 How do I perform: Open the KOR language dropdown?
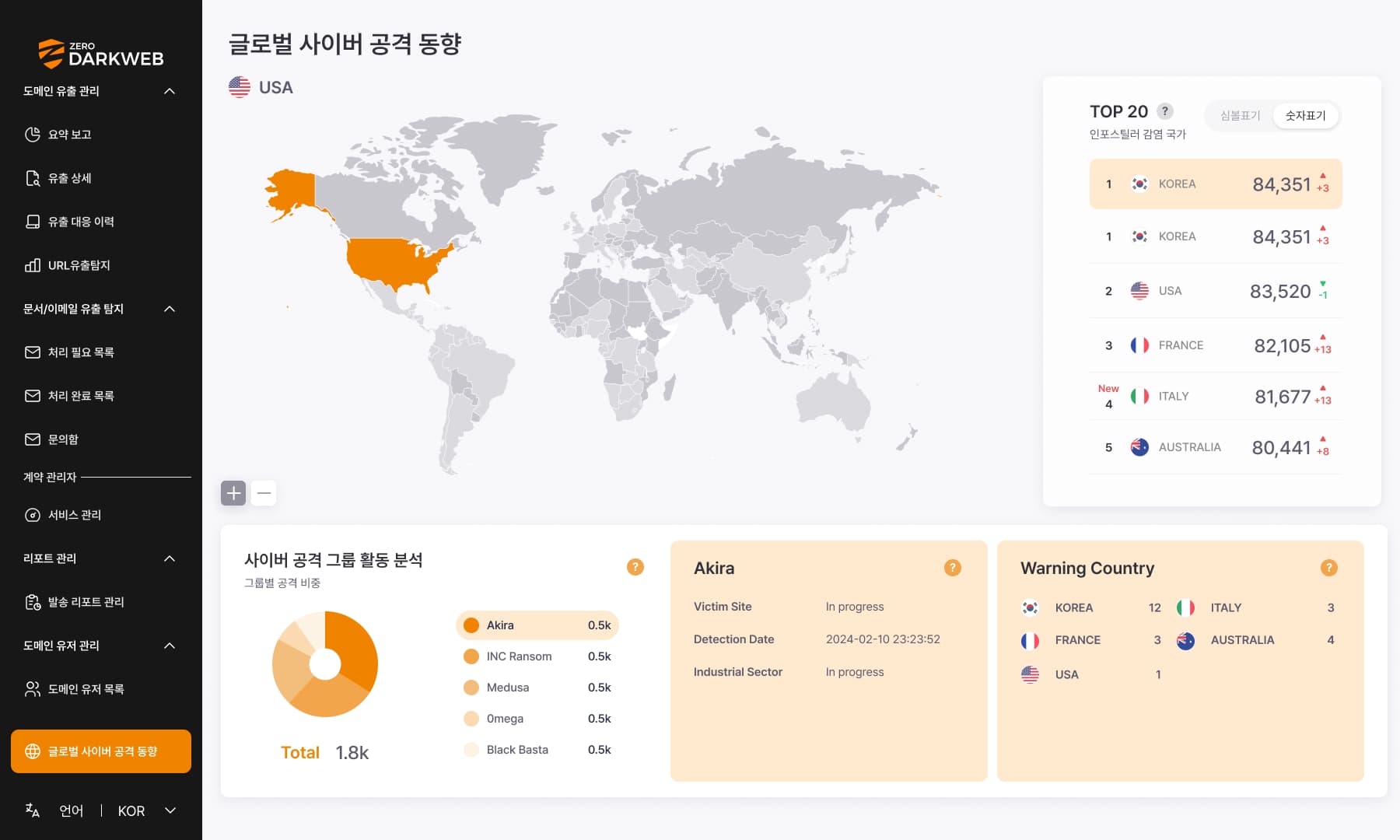tap(147, 810)
